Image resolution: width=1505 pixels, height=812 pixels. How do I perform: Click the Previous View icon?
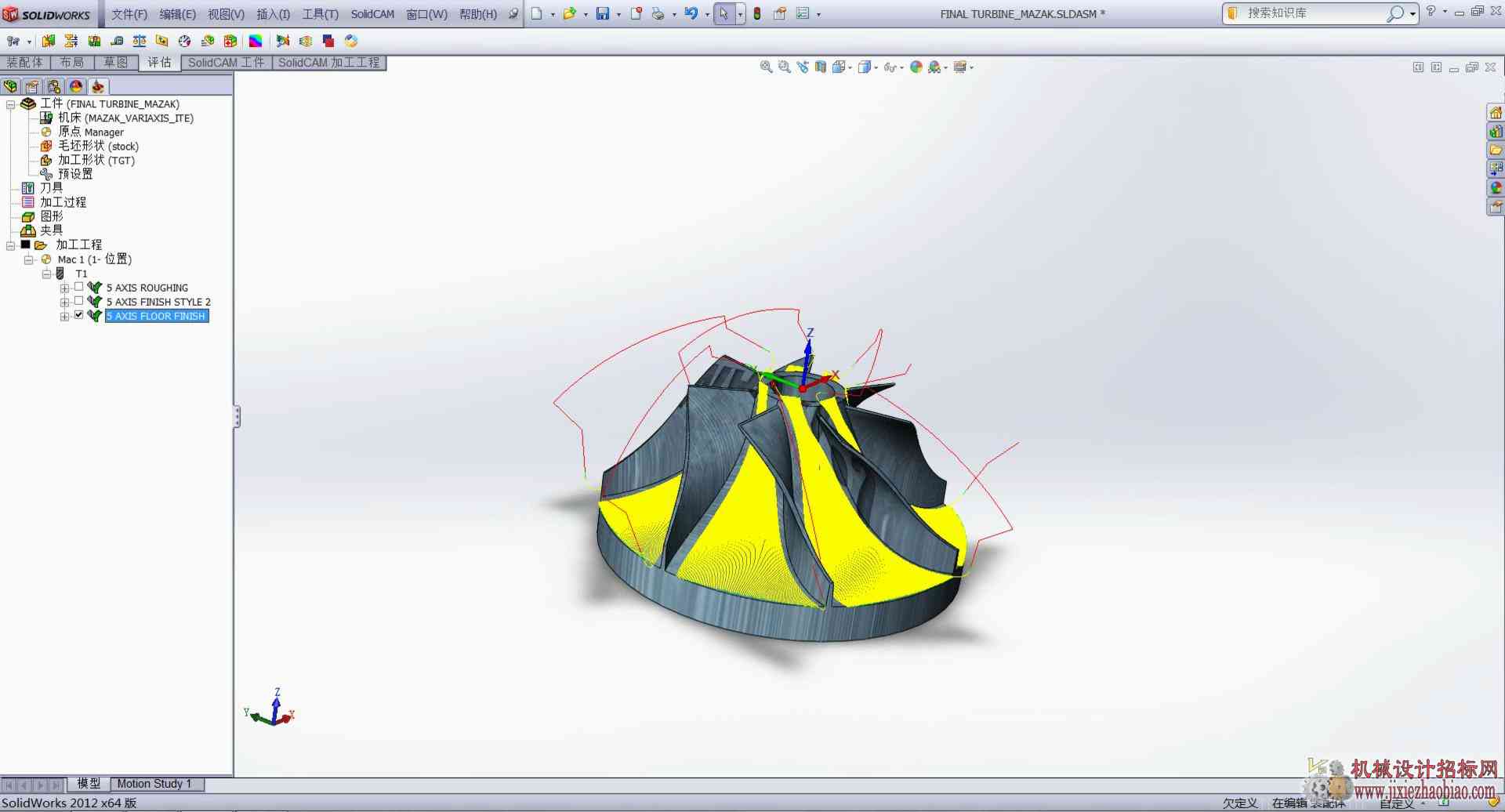802,67
